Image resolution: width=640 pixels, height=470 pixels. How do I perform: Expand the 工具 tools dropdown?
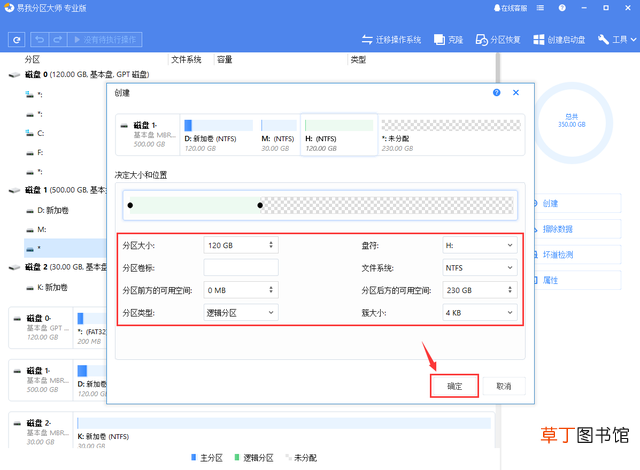617,40
